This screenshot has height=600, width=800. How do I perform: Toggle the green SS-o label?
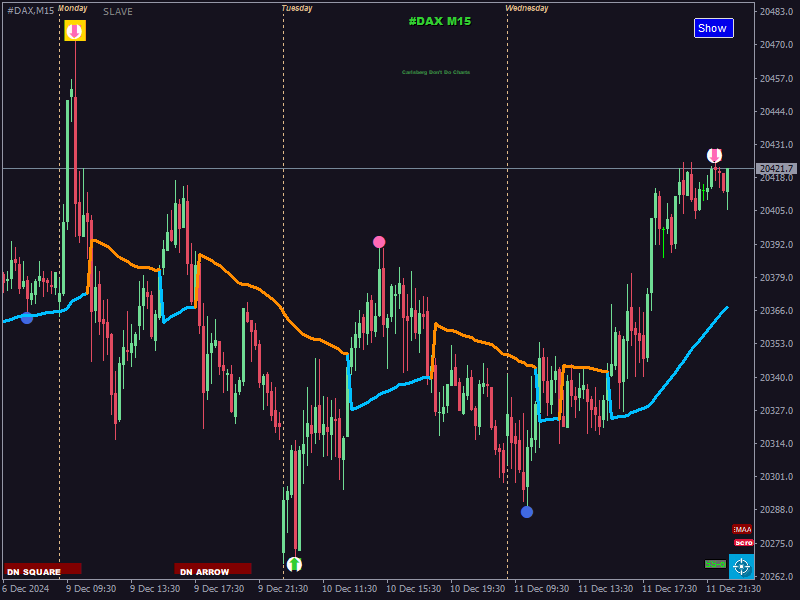pos(715,564)
